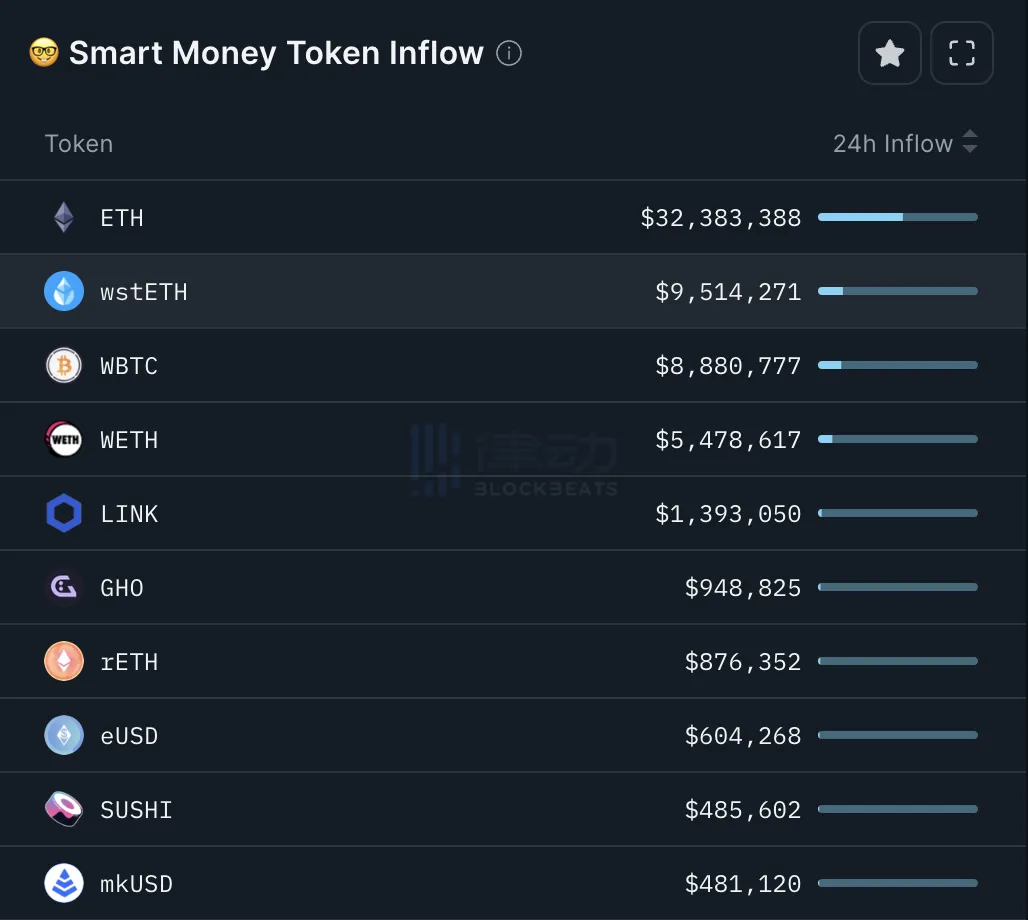Click the ETH inflow progress bar
The width and height of the screenshot is (1028, 920).
[897, 217]
